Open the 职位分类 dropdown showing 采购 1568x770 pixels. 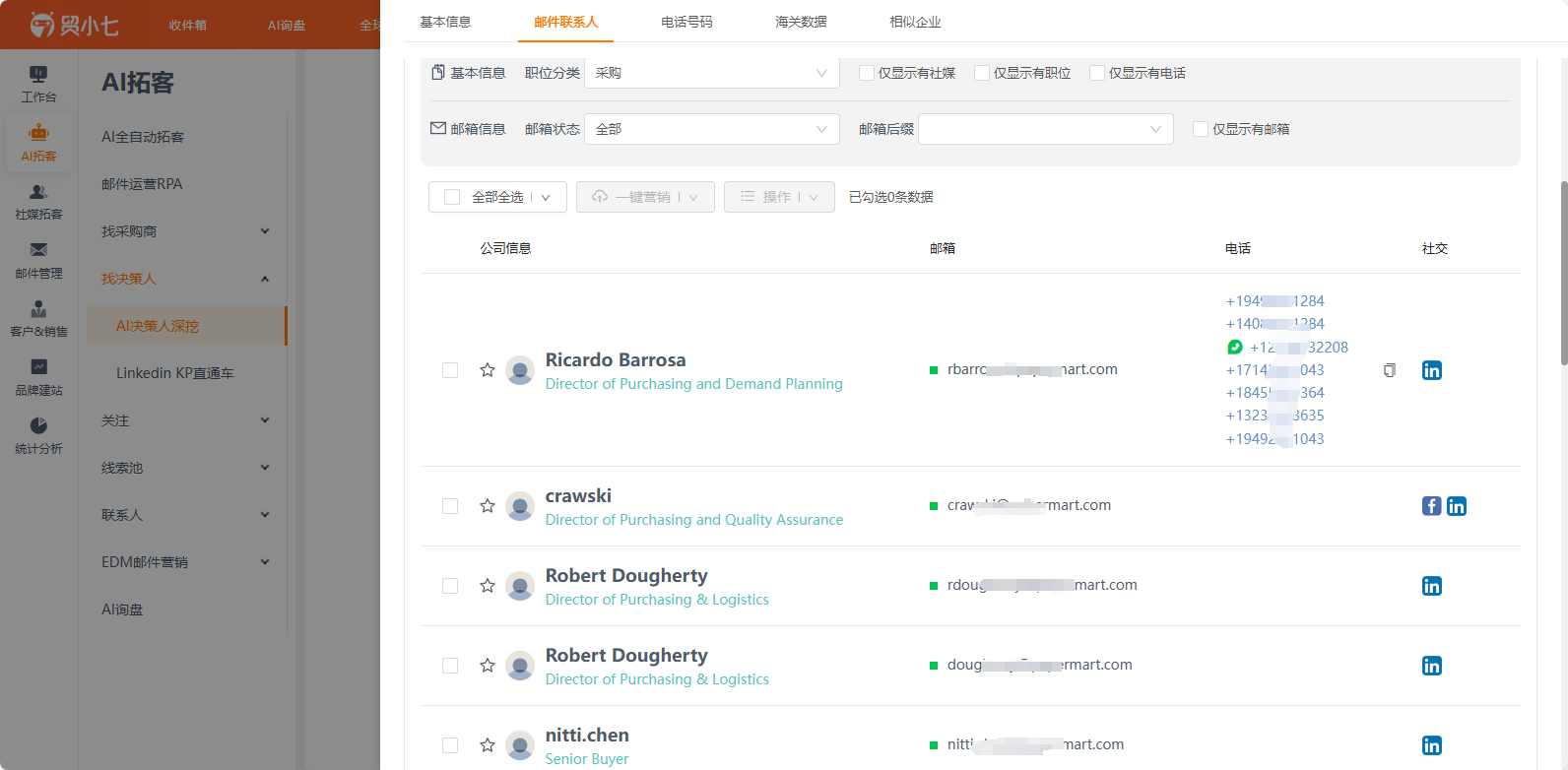click(x=712, y=73)
